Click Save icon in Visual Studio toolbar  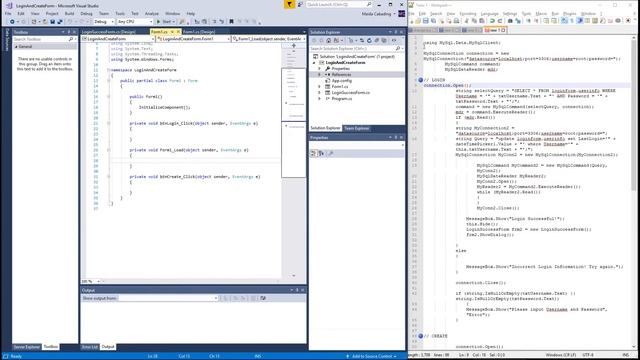point(52,22)
